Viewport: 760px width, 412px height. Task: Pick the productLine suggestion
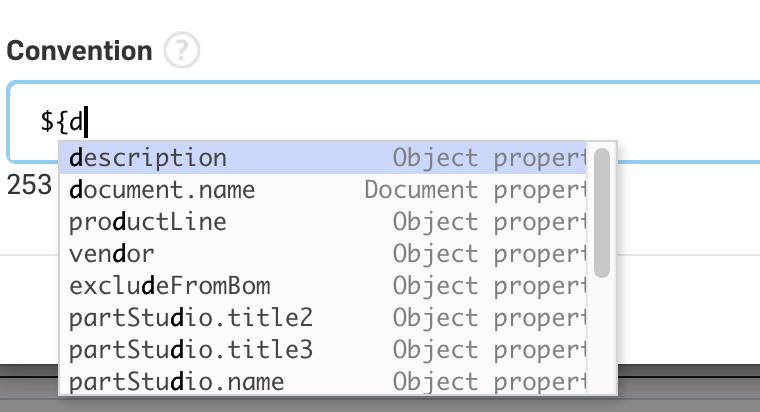point(149,222)
